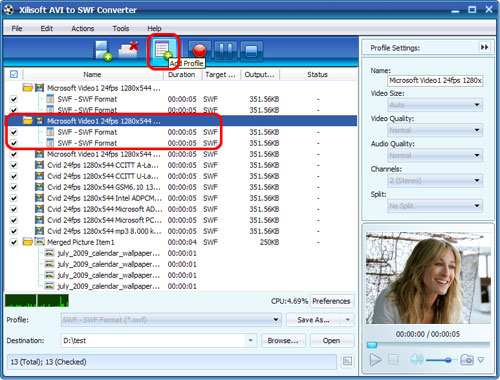Screen dimensions: 500x380
Task: Sort by the Name column header
Action: (x=92, y=74)
